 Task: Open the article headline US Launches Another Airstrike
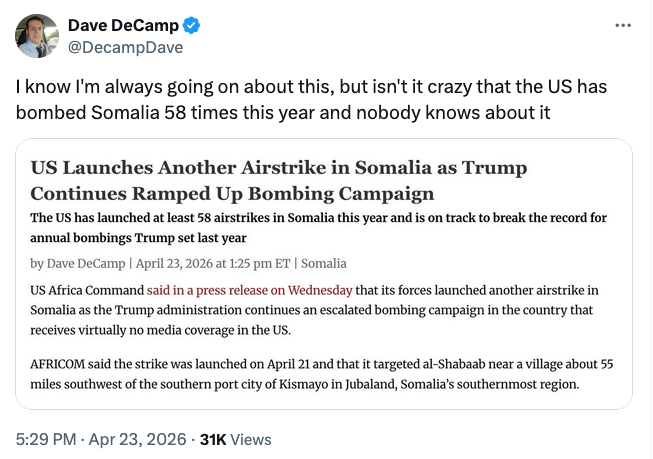[279, 167]
